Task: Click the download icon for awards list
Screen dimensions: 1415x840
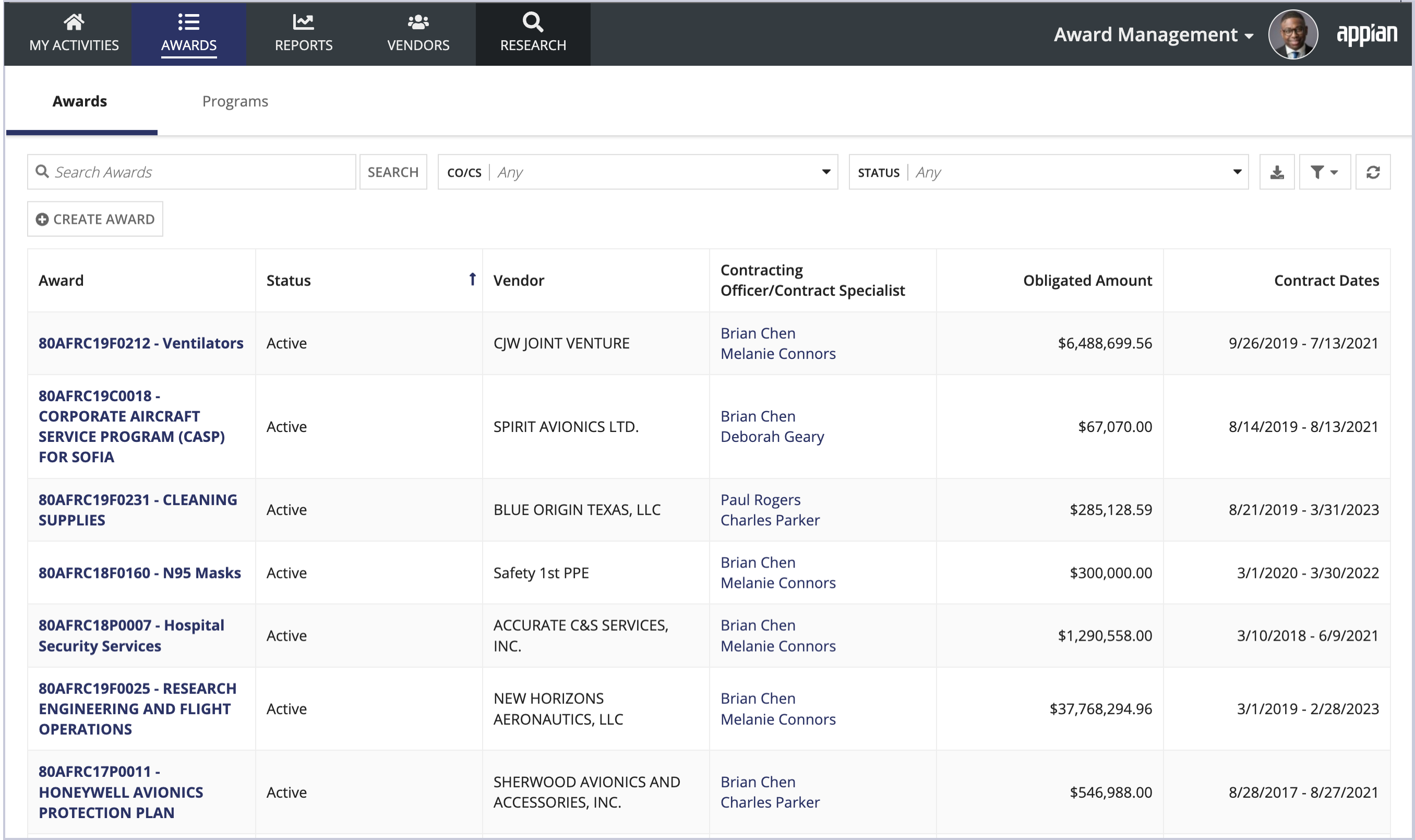Action: 1277,172
